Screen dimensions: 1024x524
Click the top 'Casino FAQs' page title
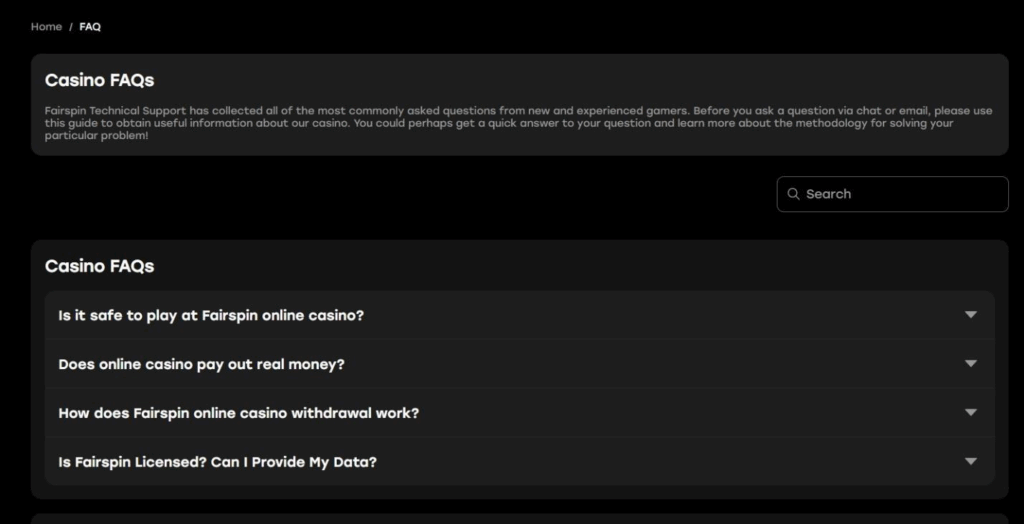pyautogui.click(x=99, y=80)
